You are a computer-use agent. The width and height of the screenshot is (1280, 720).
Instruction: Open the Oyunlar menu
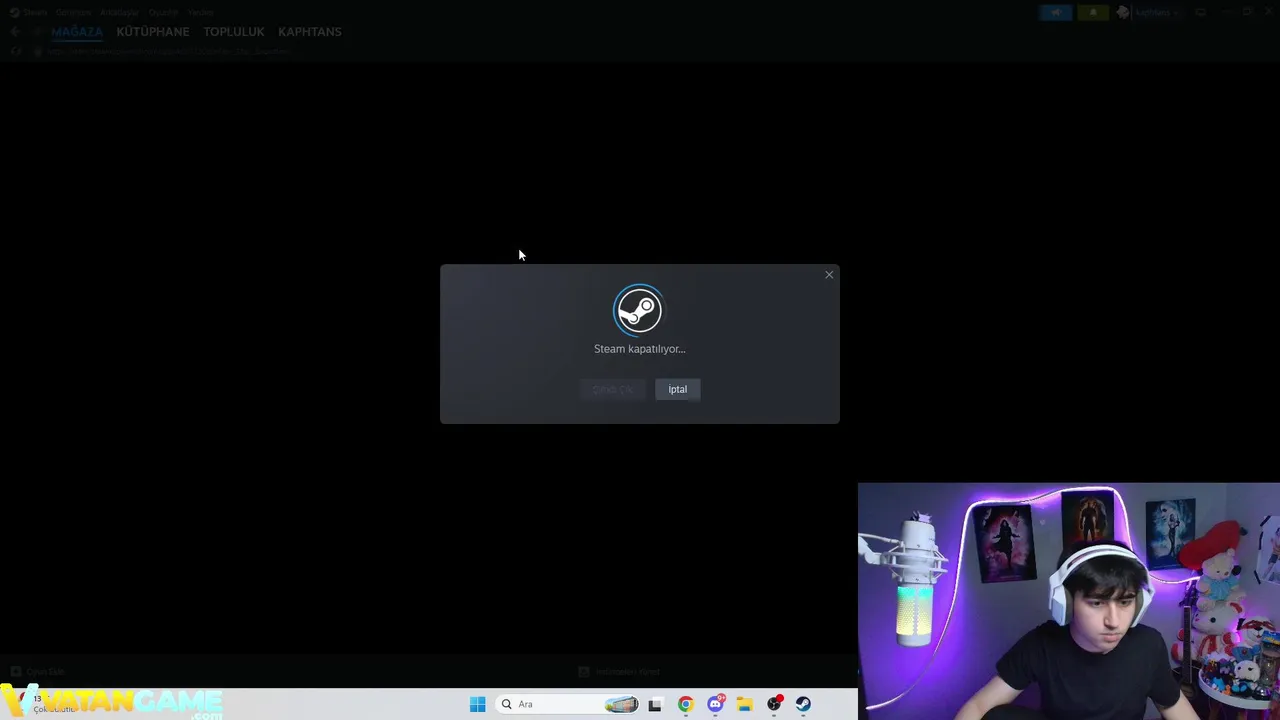(x=163, y=13)
